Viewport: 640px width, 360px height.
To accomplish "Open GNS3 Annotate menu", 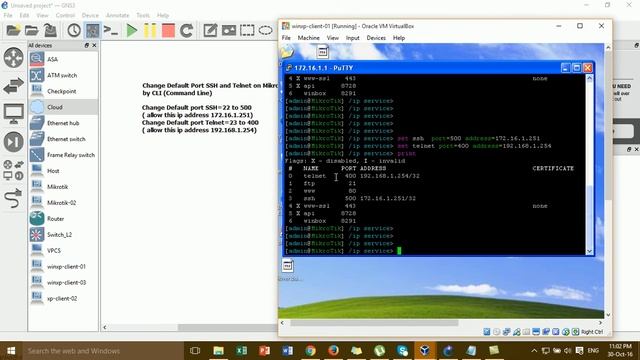I will click(118, 15).
